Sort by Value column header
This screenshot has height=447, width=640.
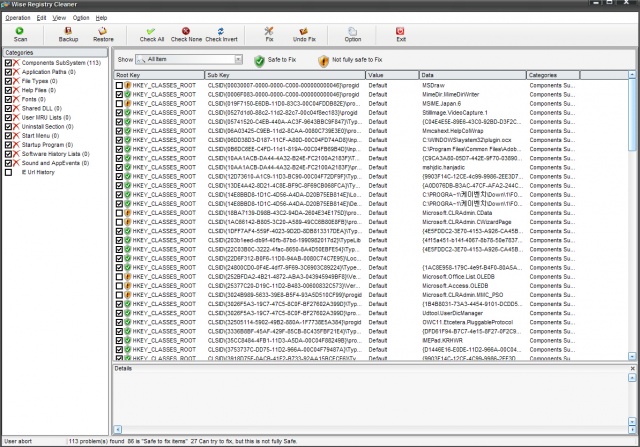(x=392, y=75)
